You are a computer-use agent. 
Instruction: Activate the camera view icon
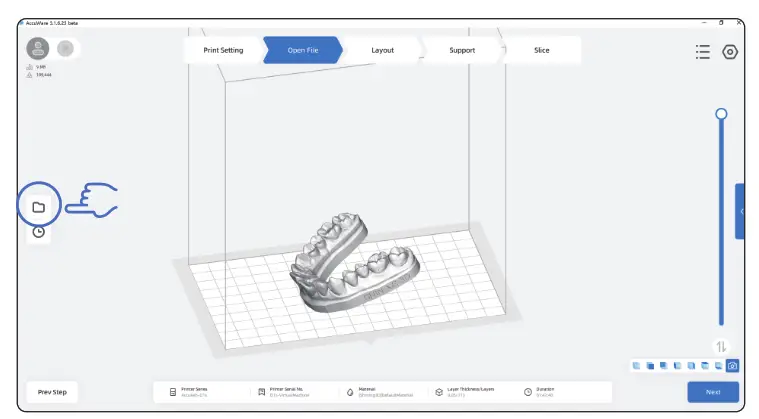point(732,366)
